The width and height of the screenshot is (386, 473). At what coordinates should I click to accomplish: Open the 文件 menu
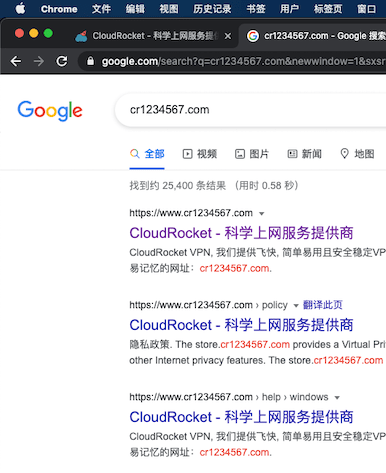[x=102, y=9]
